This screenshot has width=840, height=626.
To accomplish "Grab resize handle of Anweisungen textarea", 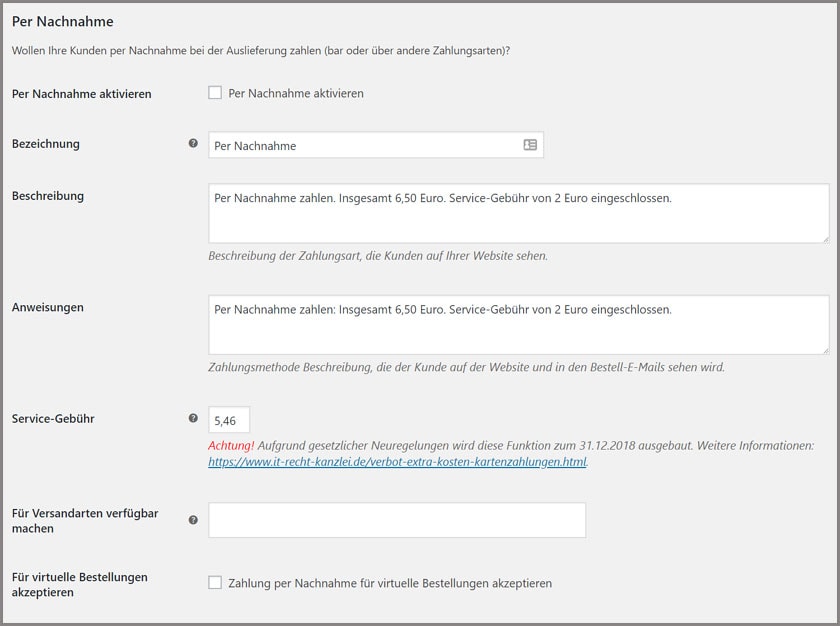I will 824,350.
